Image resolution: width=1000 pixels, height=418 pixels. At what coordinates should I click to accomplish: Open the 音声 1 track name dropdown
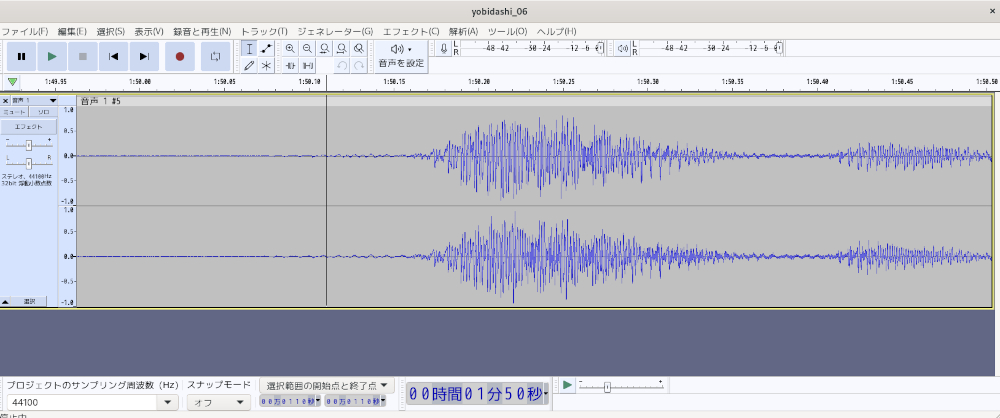52,101
